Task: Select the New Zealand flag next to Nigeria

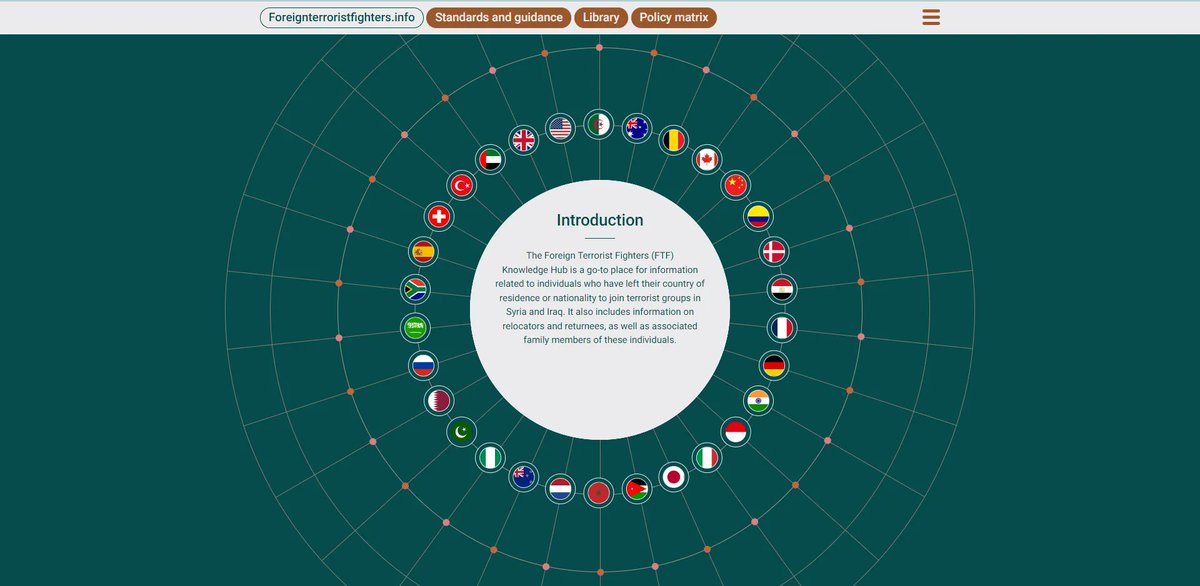Action: click(523, 477)
